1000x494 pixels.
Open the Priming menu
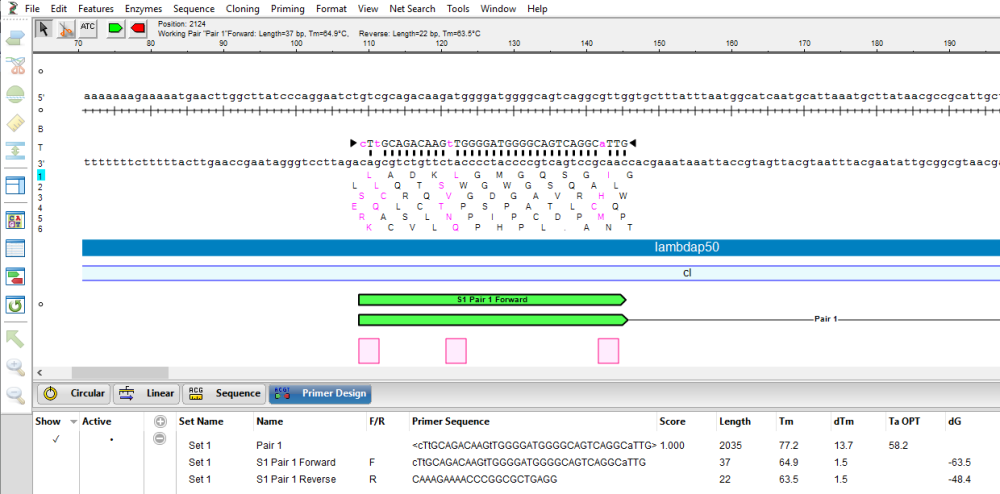pyautogui.click(x=288, y=9)
